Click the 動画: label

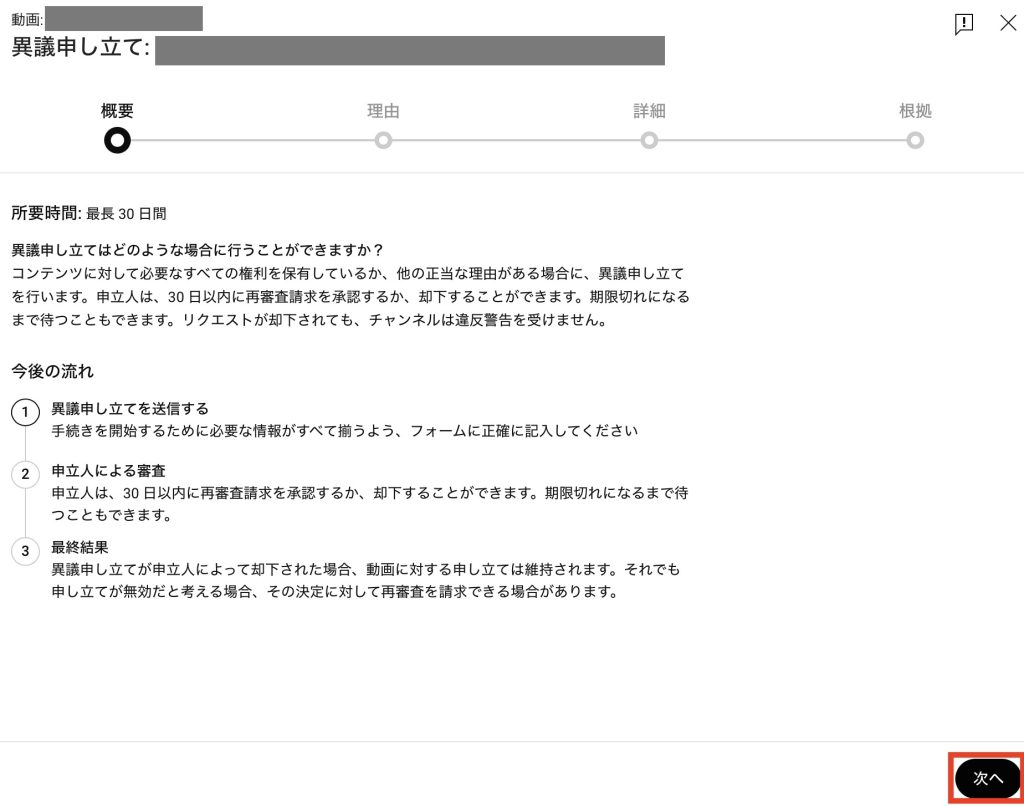[x=27, y=20]
